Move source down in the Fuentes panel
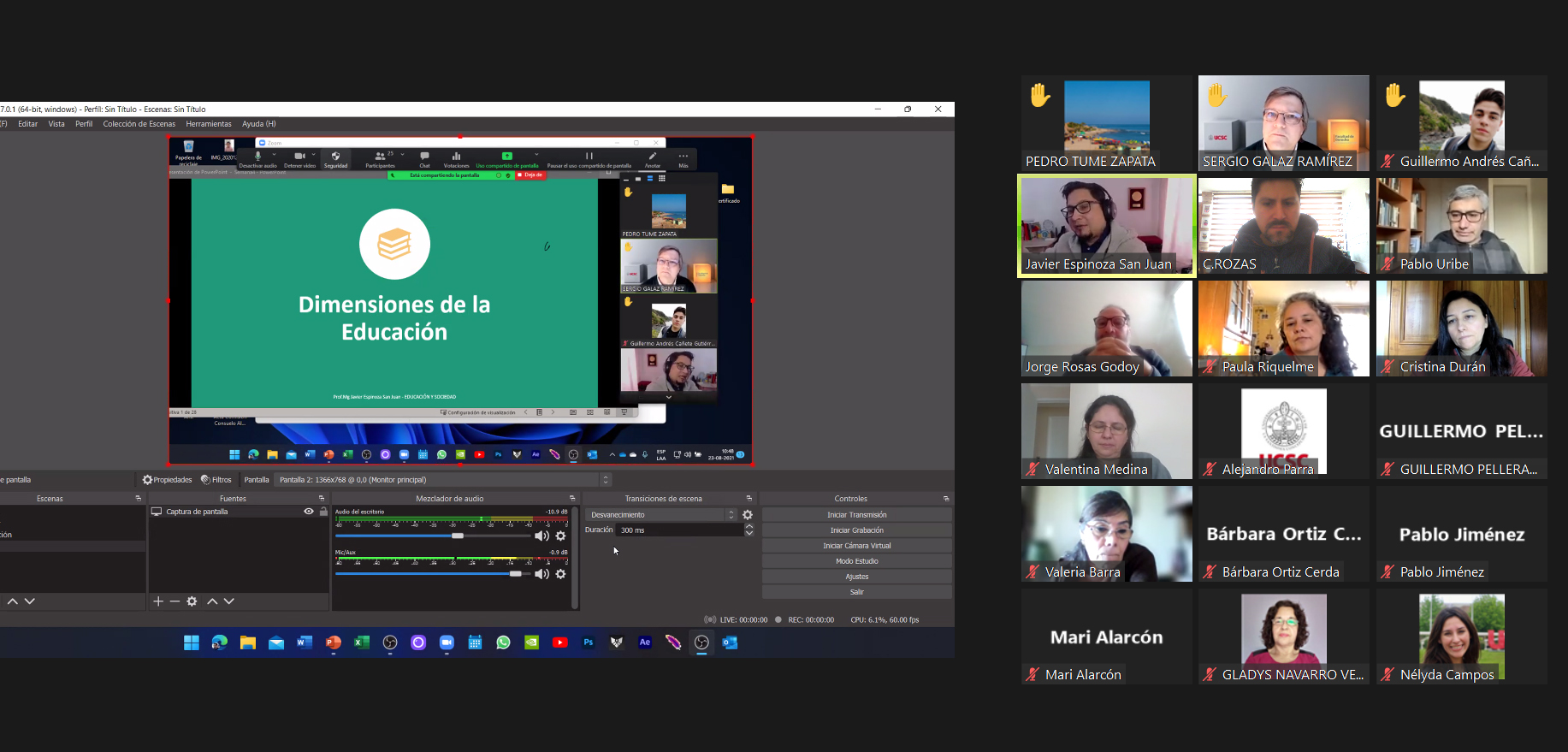 pos(229,601)
